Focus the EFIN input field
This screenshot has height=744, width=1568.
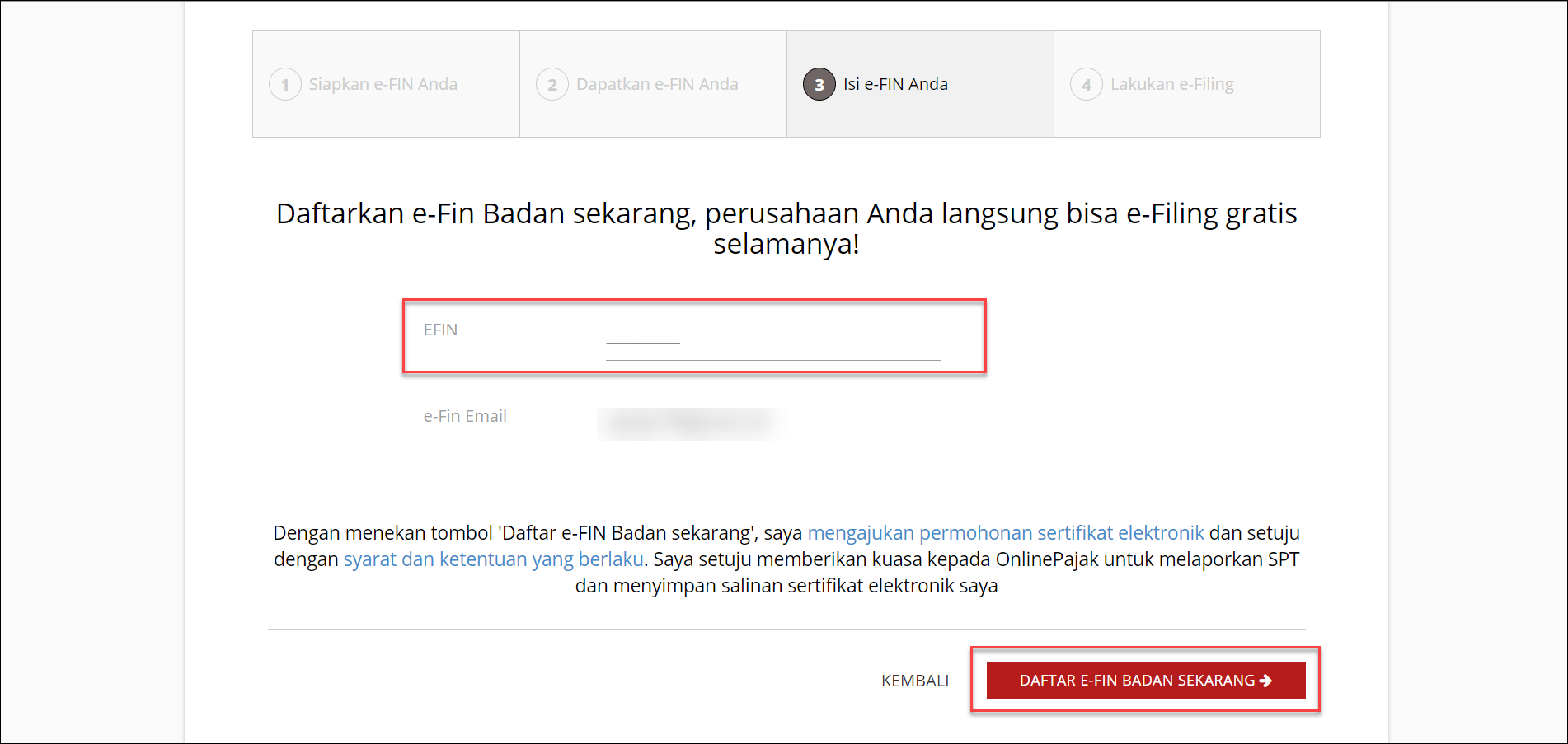(x=772, y=346)
